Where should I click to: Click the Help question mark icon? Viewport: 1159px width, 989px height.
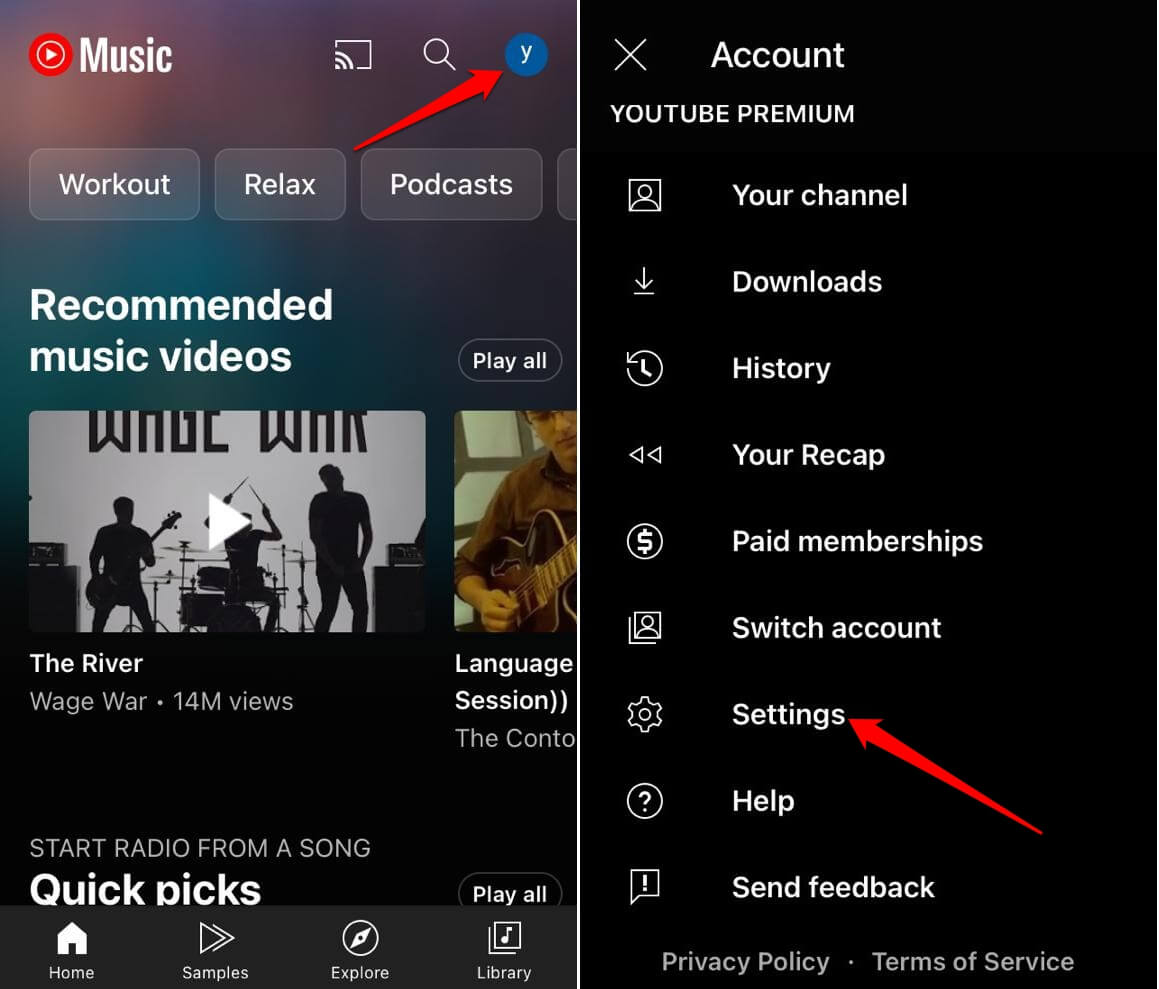645,801
